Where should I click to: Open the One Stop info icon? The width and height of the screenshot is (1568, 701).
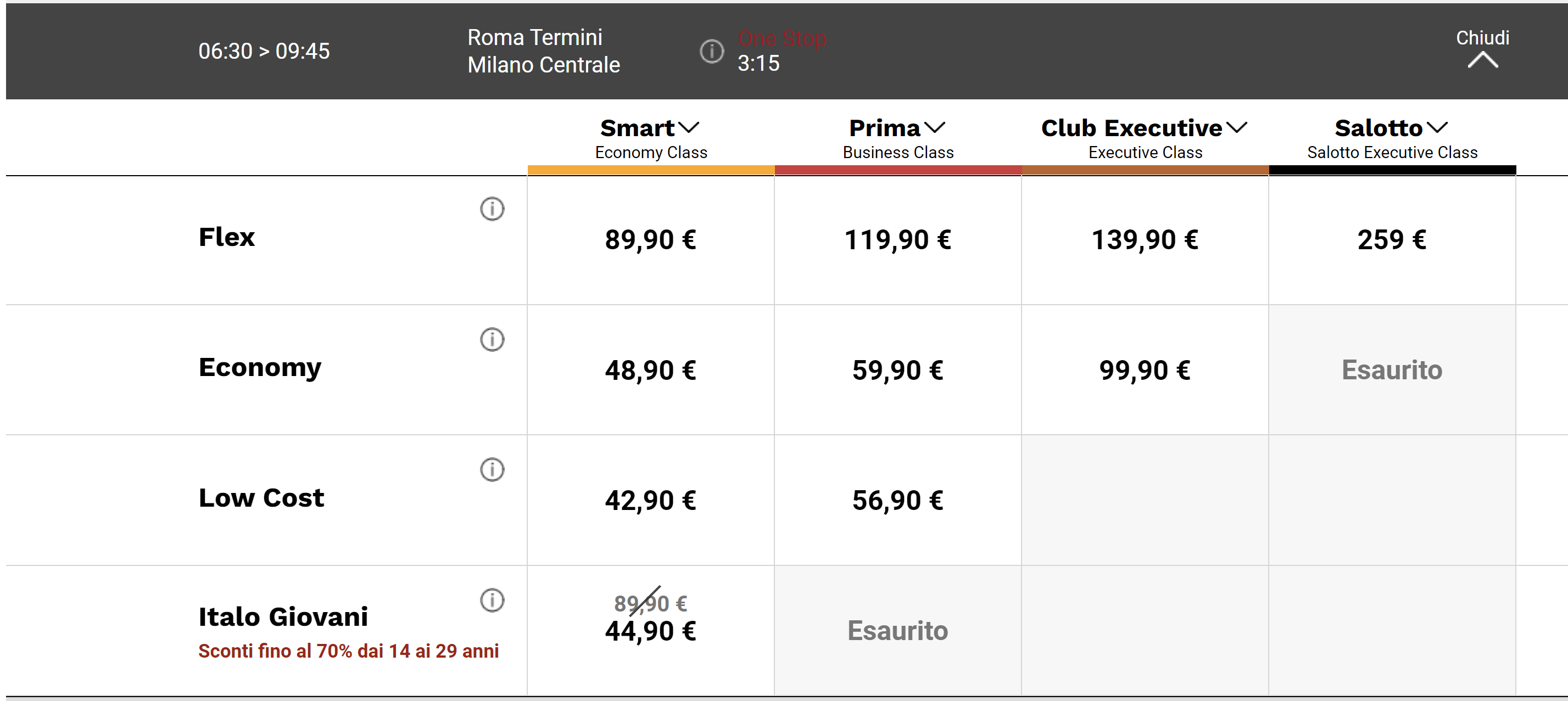(712, 52)
